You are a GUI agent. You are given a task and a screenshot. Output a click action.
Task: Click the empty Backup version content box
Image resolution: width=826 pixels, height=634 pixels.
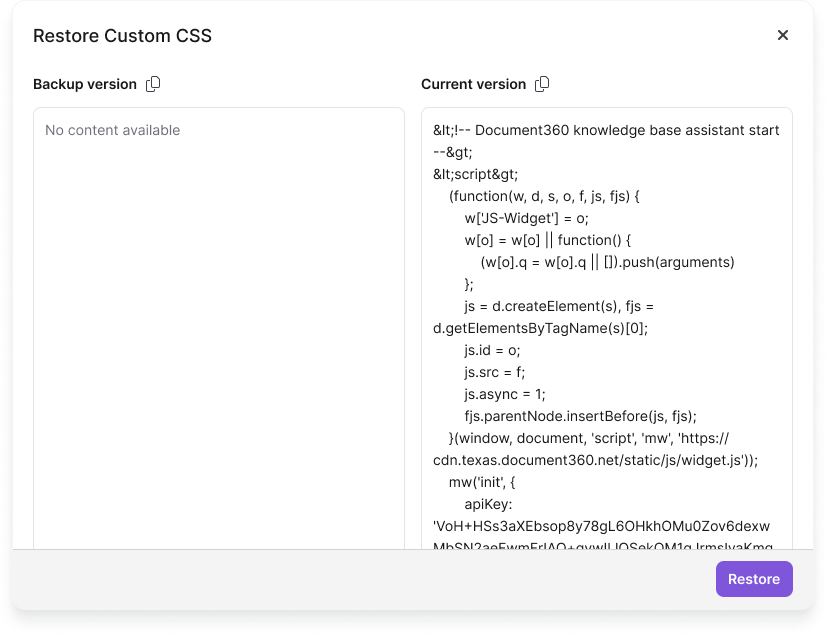tap(219, 329)
